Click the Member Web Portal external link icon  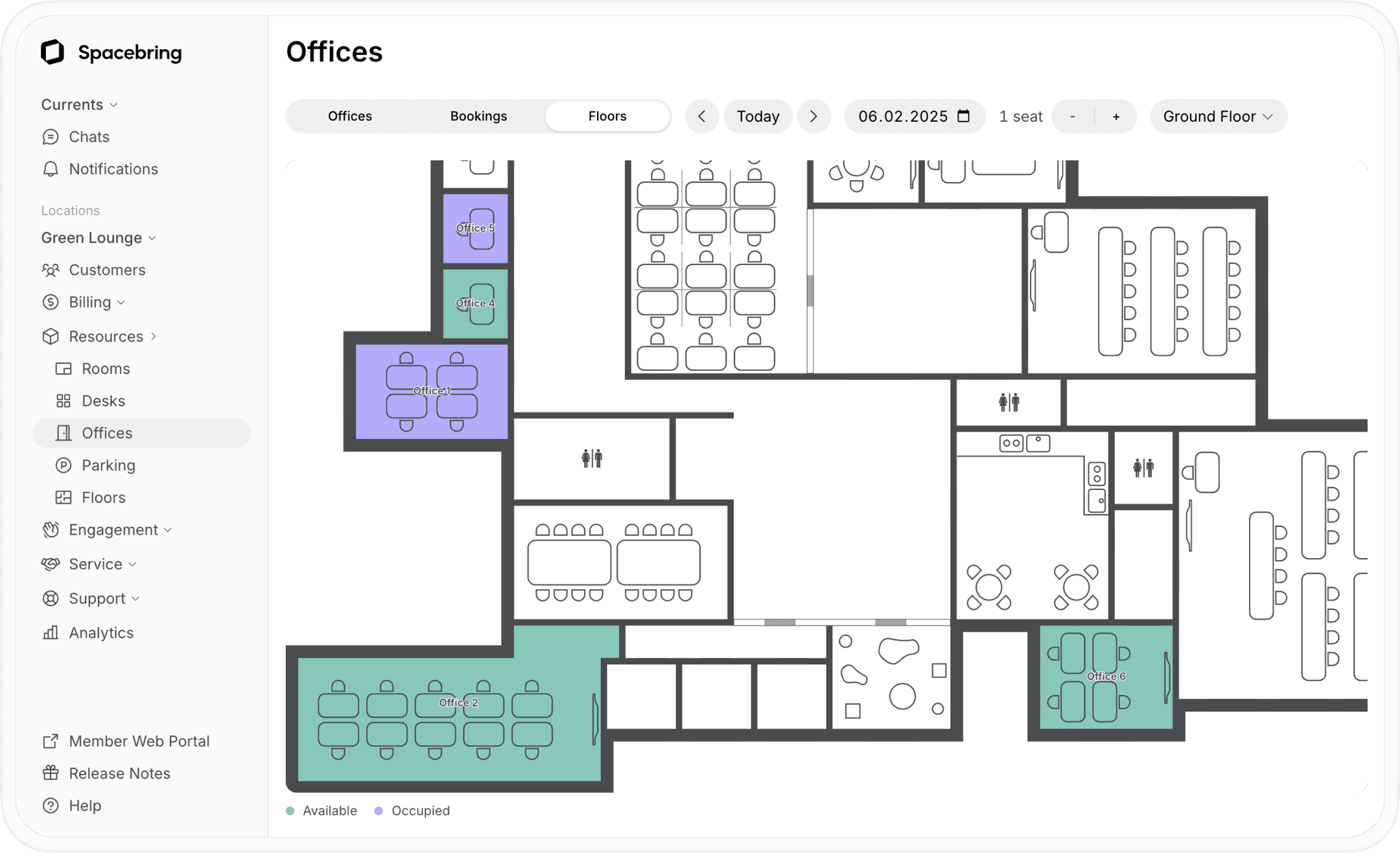51,741
